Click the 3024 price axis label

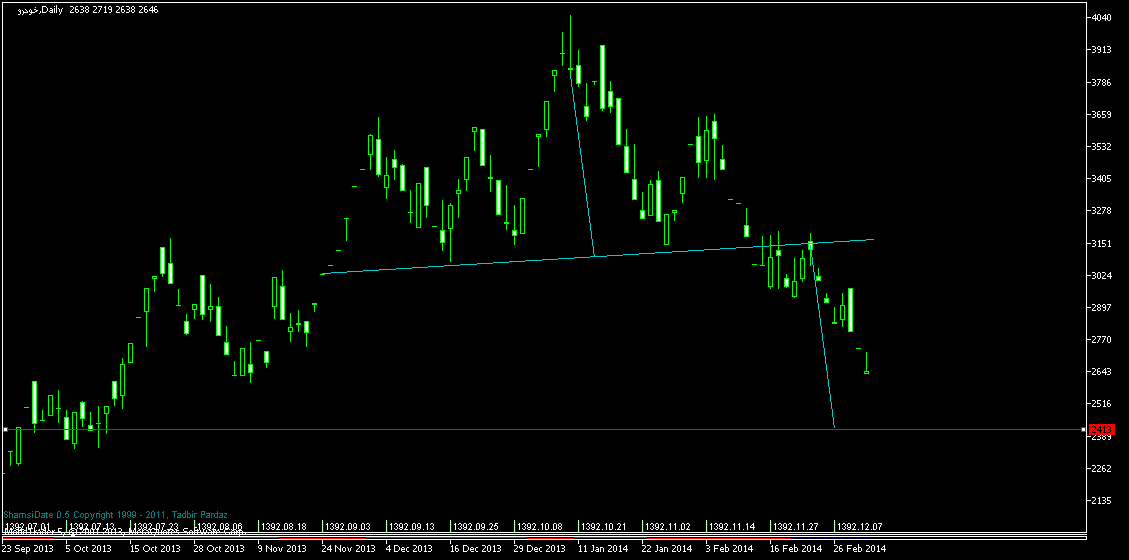pyautogui.click(x=1103, y=275)
